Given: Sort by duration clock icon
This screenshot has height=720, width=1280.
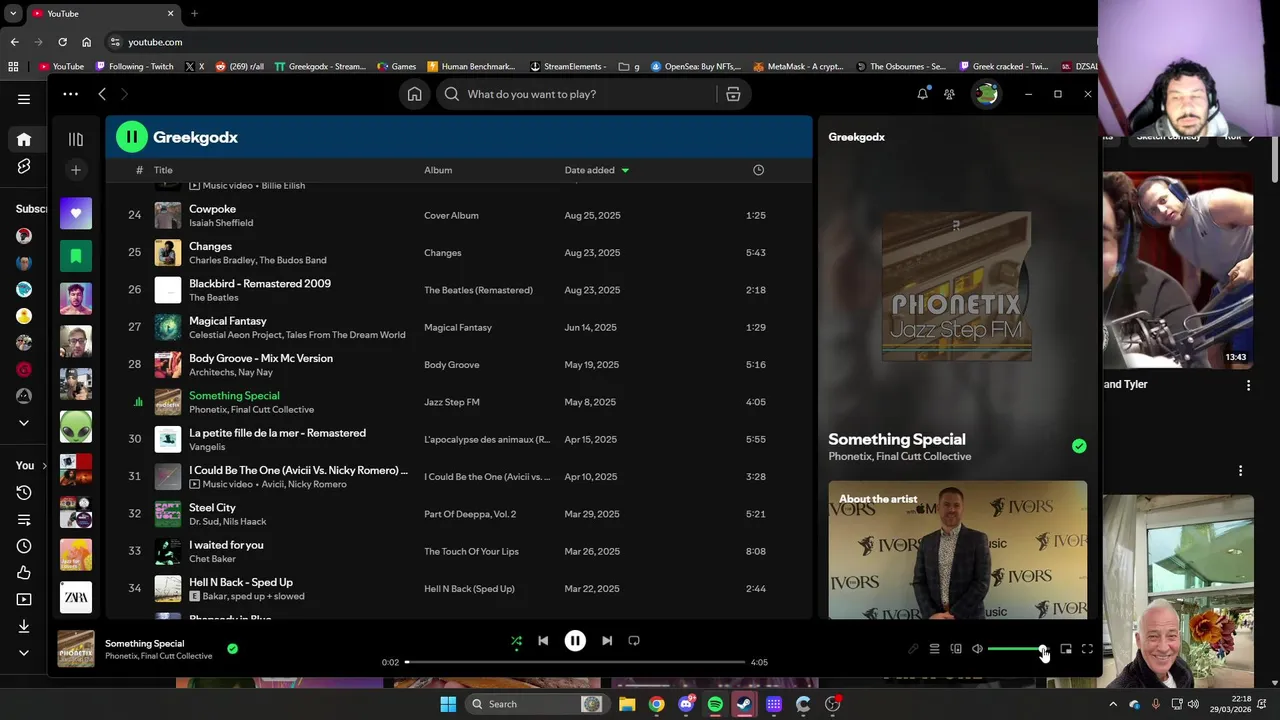Looking at the screenshot, I should 758,170.
